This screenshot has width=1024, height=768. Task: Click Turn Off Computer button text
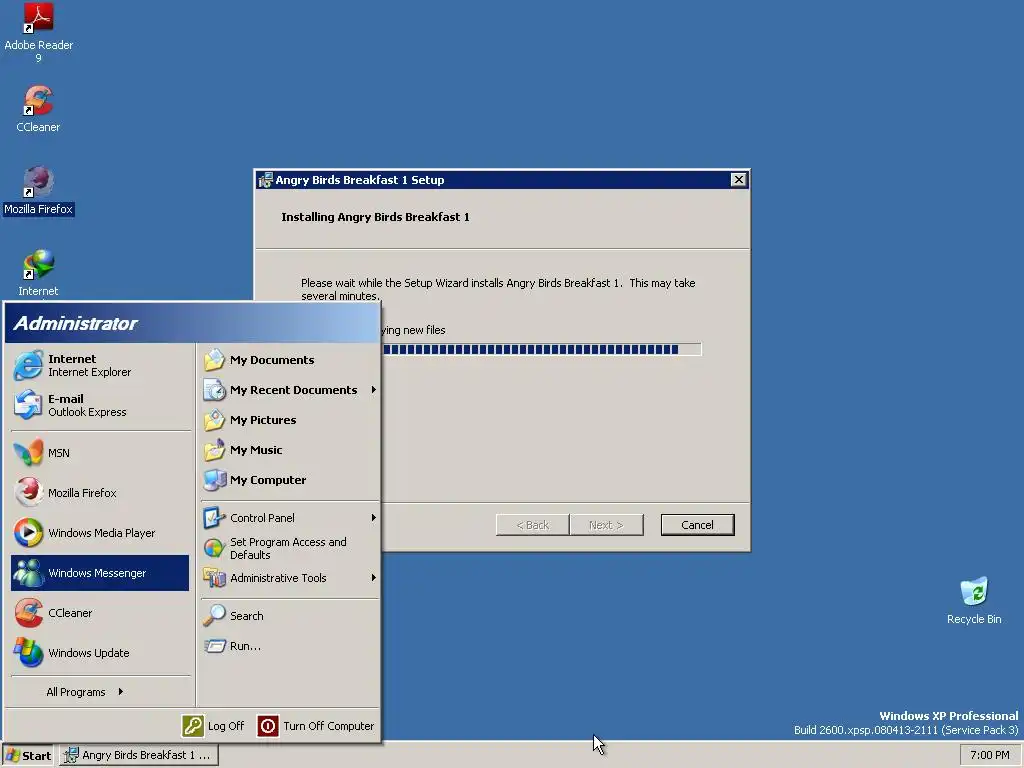click(x=328, y=726)
